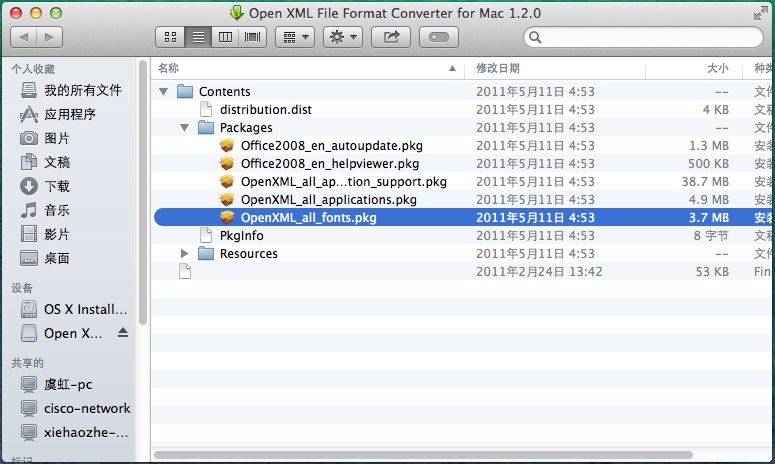Eject the Open X... volume
This screenshot has height=464, width=775.
[x=123, y=333]
